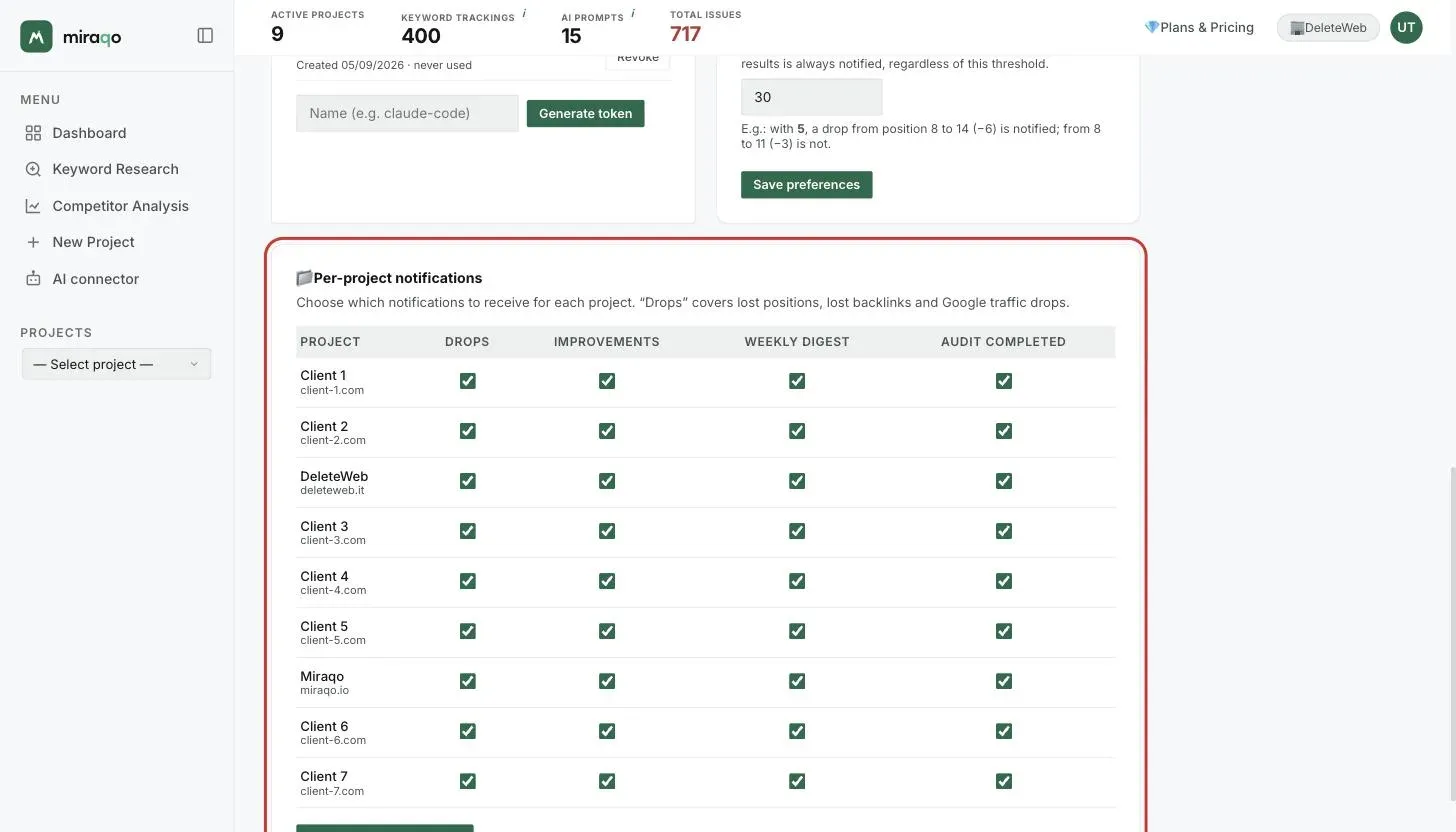Expand the Select project dropdown
Screen dimensions: 1456x832
coord(116,364)
